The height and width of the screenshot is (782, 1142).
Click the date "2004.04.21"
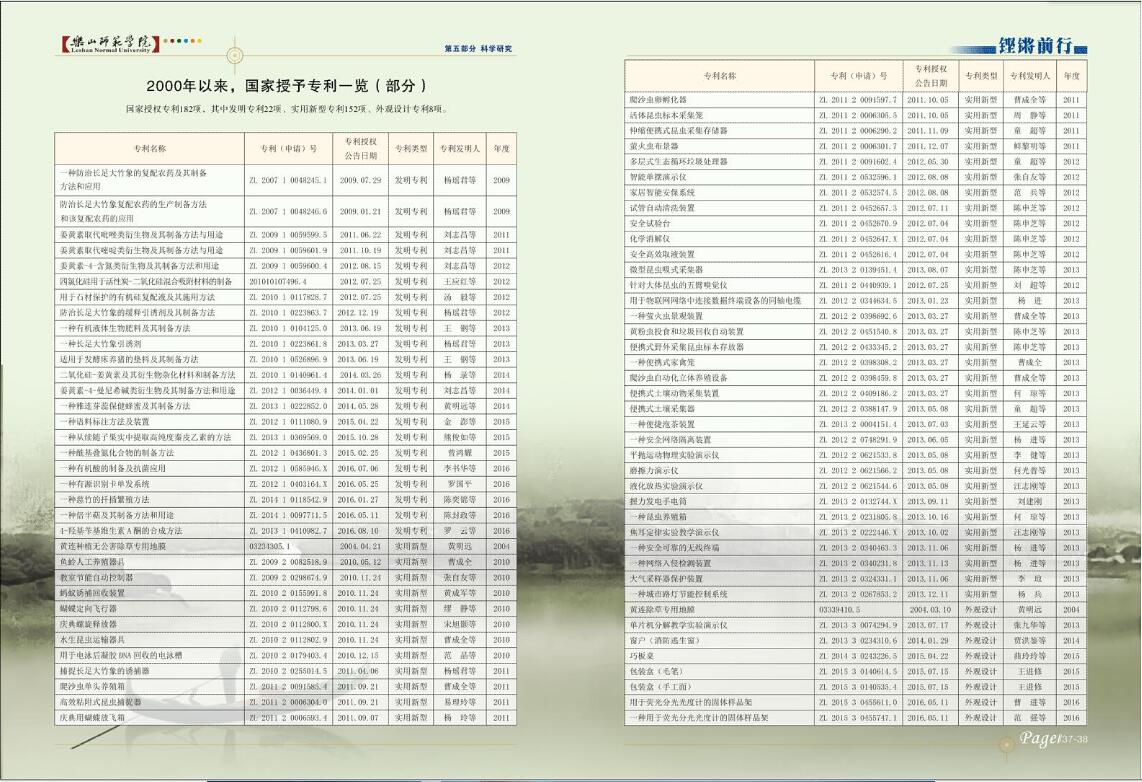(x=360, y=546)
